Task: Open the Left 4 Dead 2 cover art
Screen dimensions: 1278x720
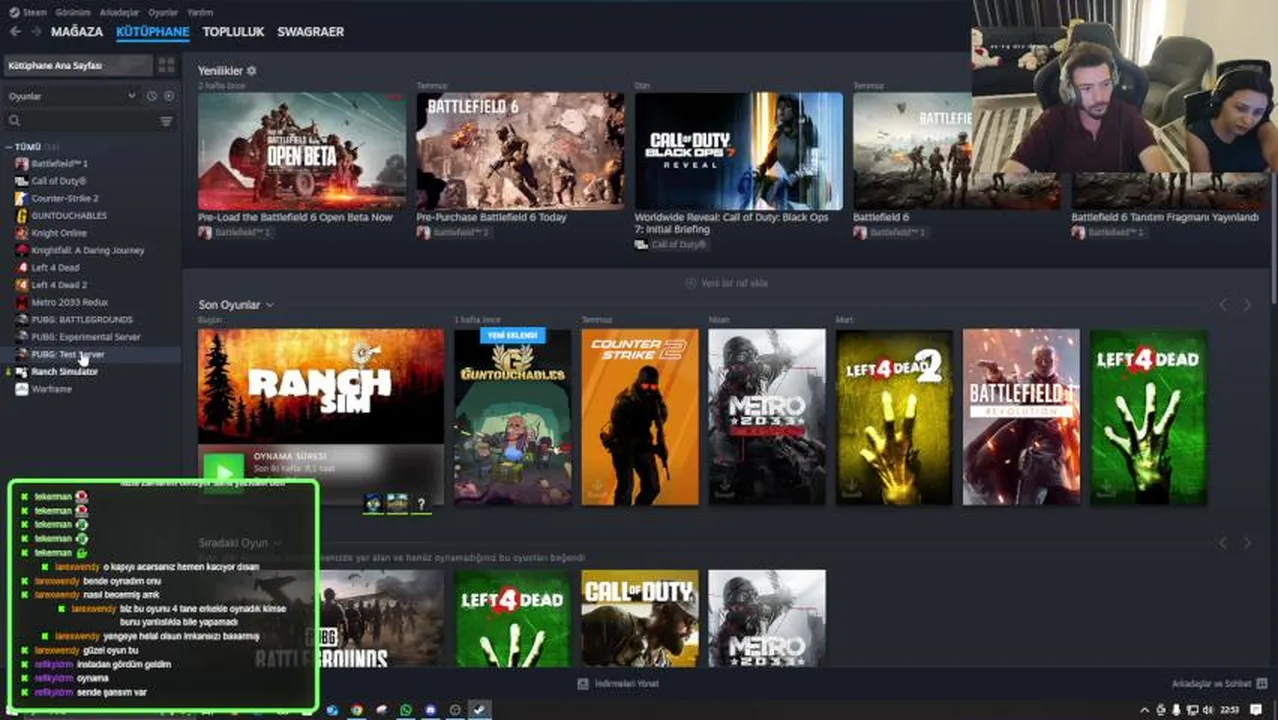Action: pos(894,417)
